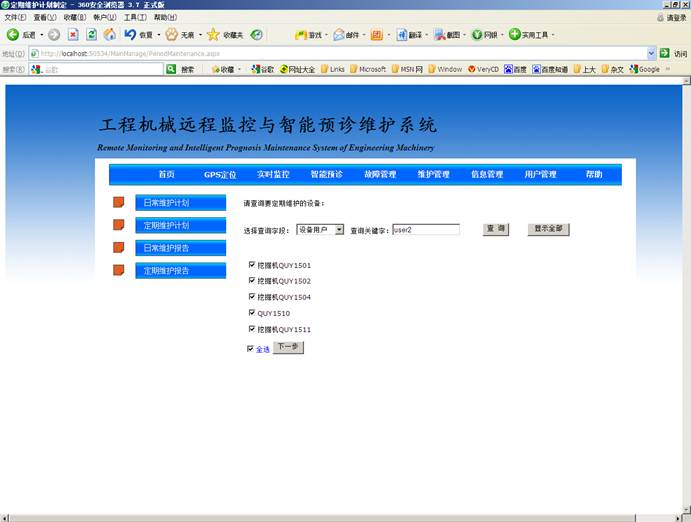Viewport: 691px width, 522px height.
Task: Open the 工具(T) menu in menu bar
Action: click(x=135, y=17)
